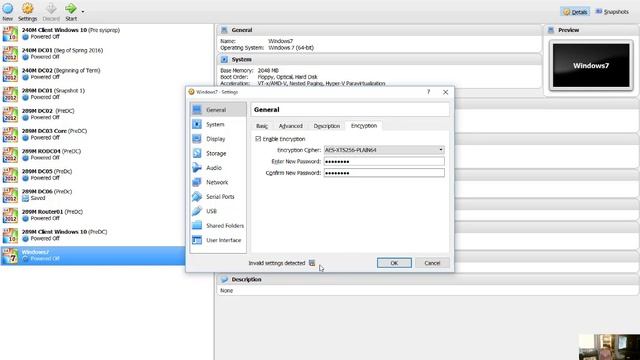The width and height of the screenshot is (640, 360).
Task: Click the Discard toolbar icon
Action: click(x=51, y=11)
